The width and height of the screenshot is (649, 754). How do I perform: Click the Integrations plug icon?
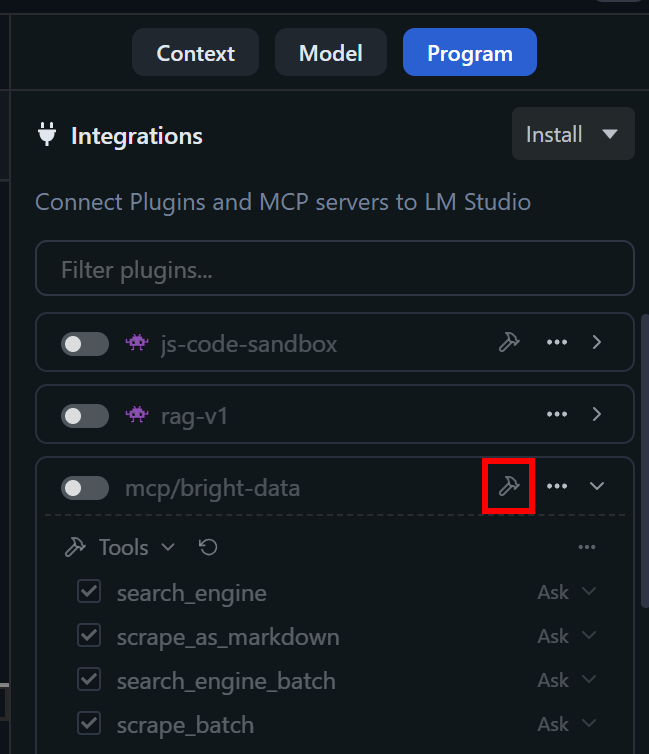click(47, 135)
